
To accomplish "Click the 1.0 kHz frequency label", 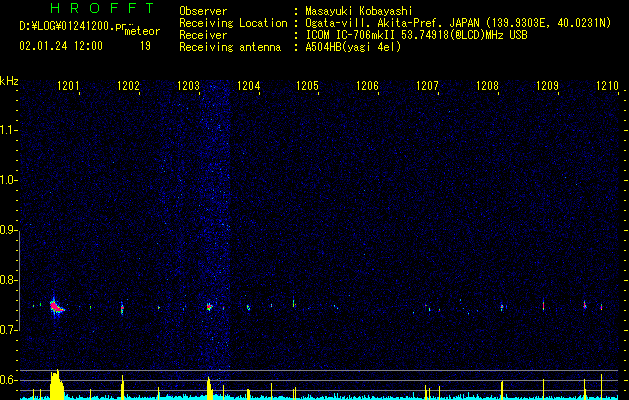I will pyautogui.click(x=9, y=180).
